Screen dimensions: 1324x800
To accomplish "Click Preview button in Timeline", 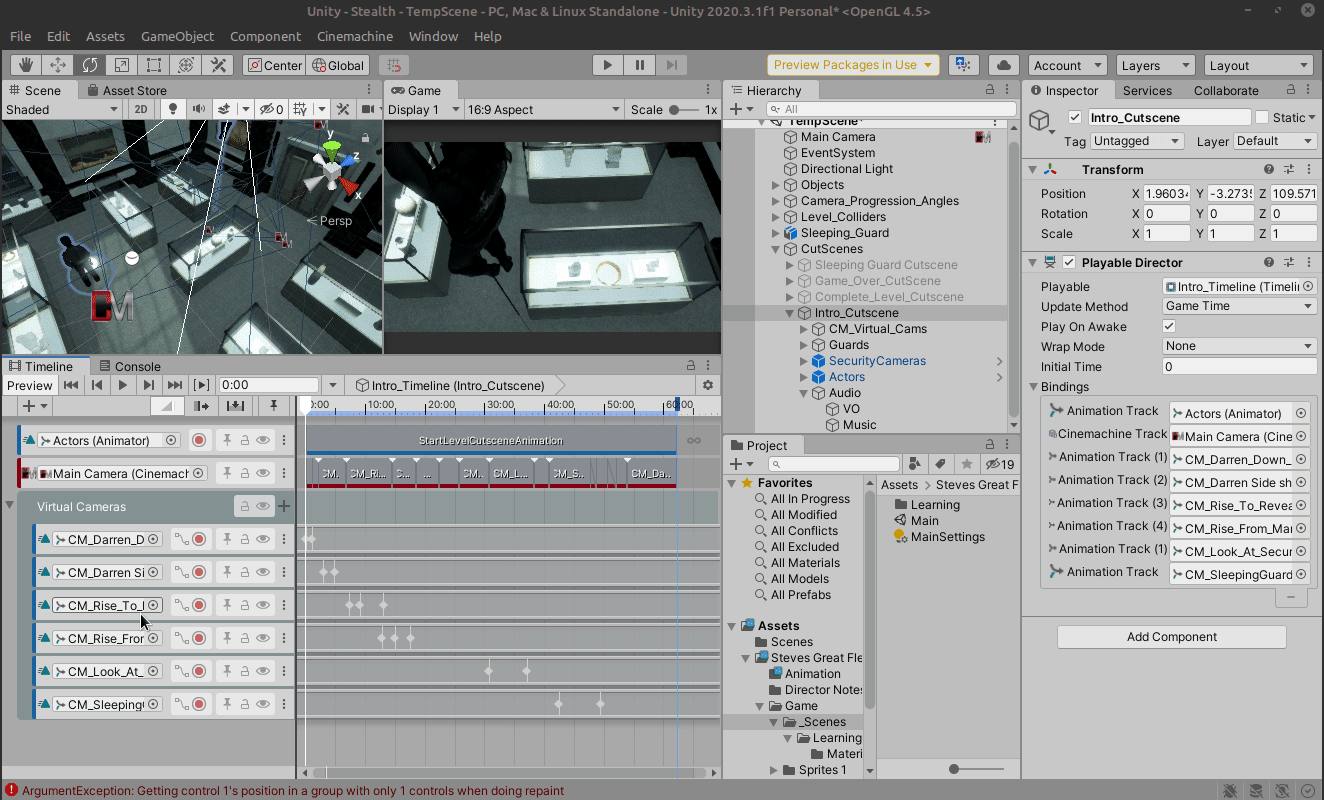I will pyautogui.click(x=29, y=385).
